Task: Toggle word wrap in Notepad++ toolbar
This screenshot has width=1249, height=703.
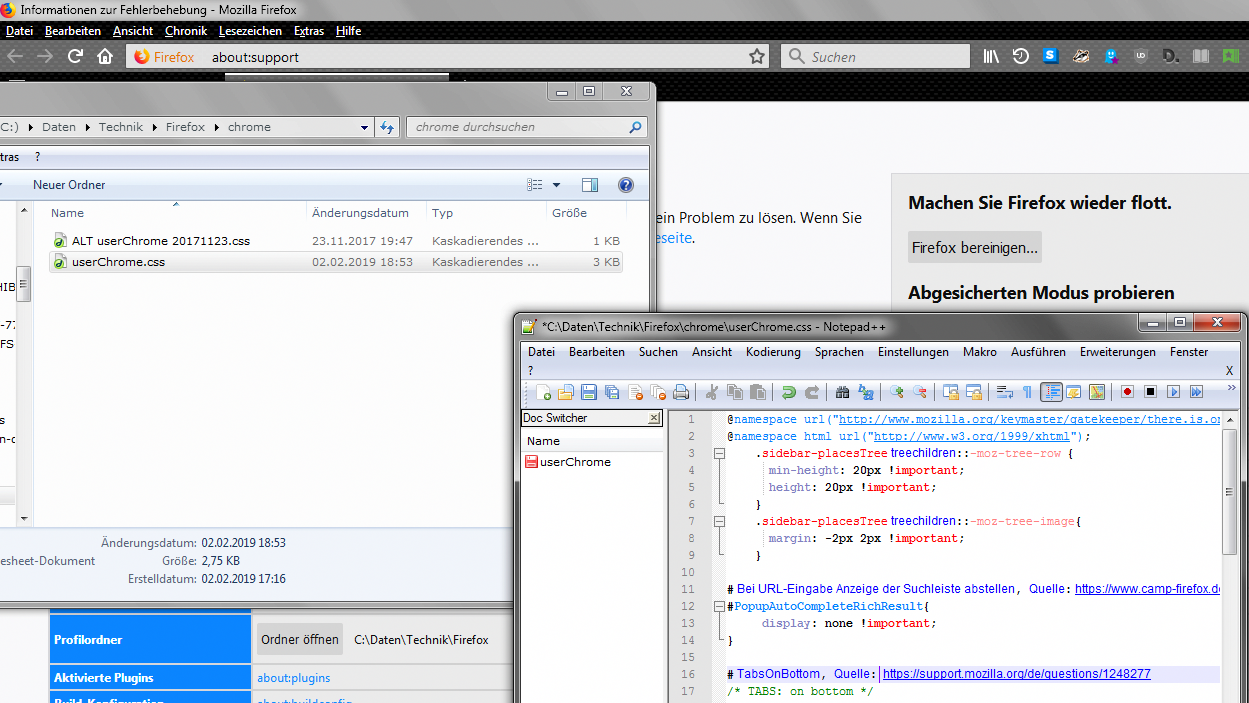Action: coord(1003,392)
